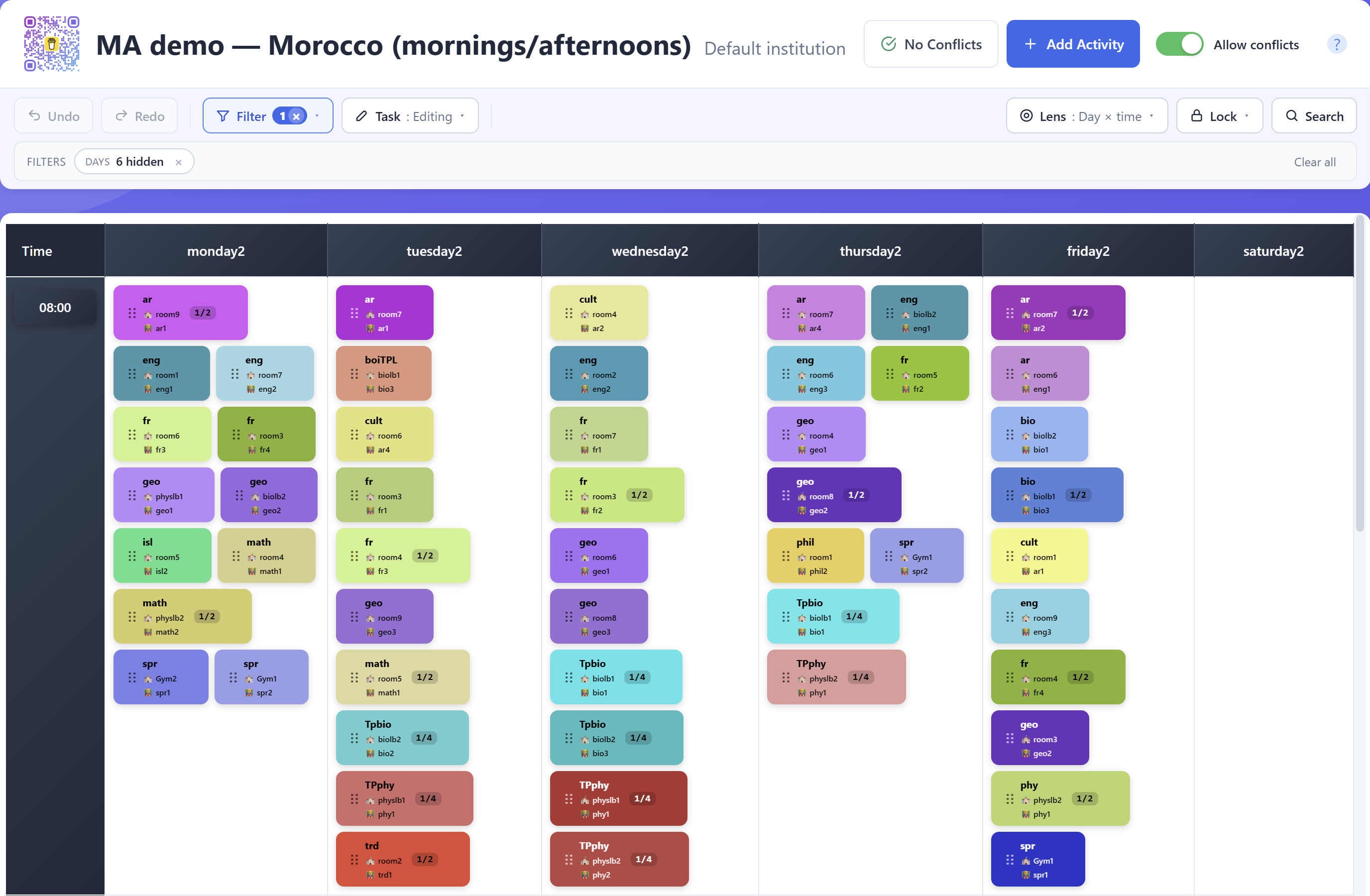Image resolution: width=1370 pixels, height=896 pixels.
Task: Click teacher icon beside trd1
Action: coord(370,875)
